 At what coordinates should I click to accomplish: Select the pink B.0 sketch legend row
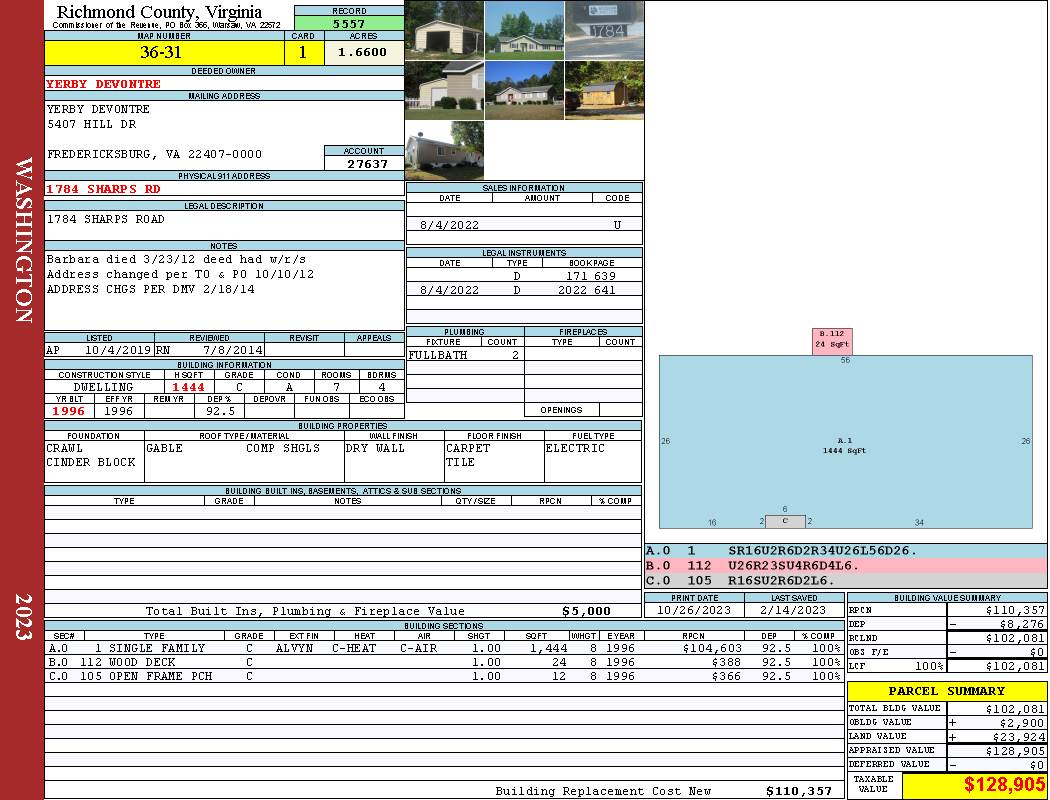pyautogui.click(x=846, y=565)
